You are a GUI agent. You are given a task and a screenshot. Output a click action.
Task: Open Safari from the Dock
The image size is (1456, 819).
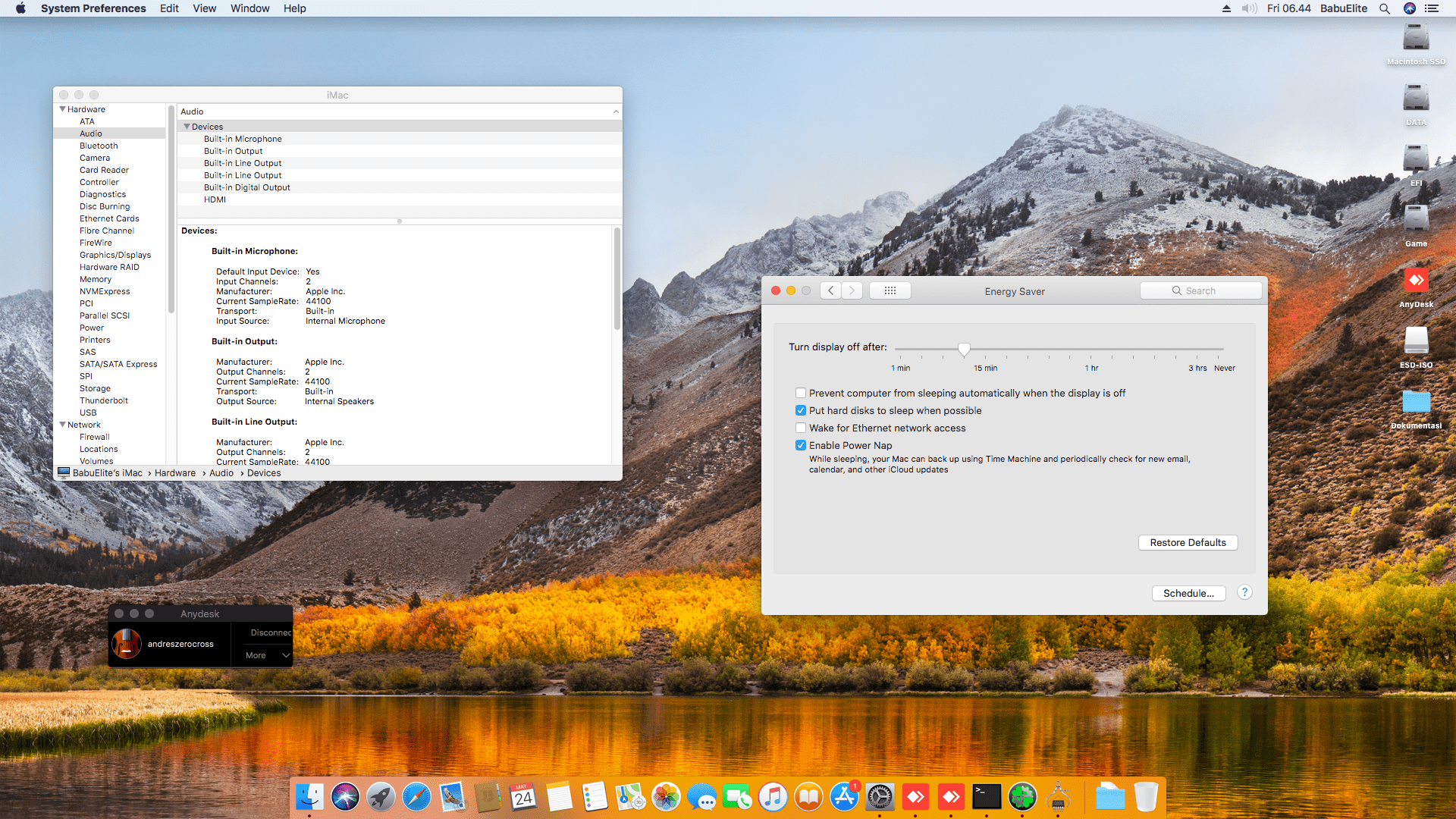416,797
